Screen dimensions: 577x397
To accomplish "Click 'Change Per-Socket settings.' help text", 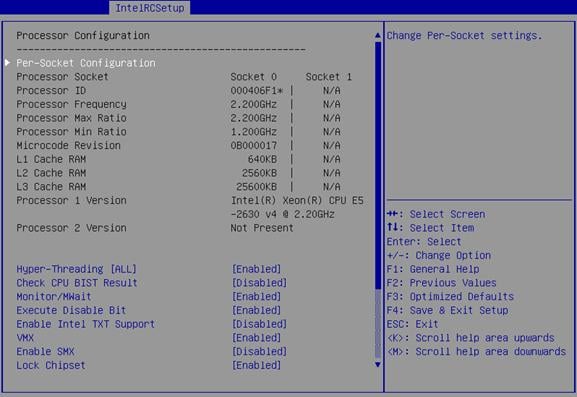I will click(x=464, y=36).
